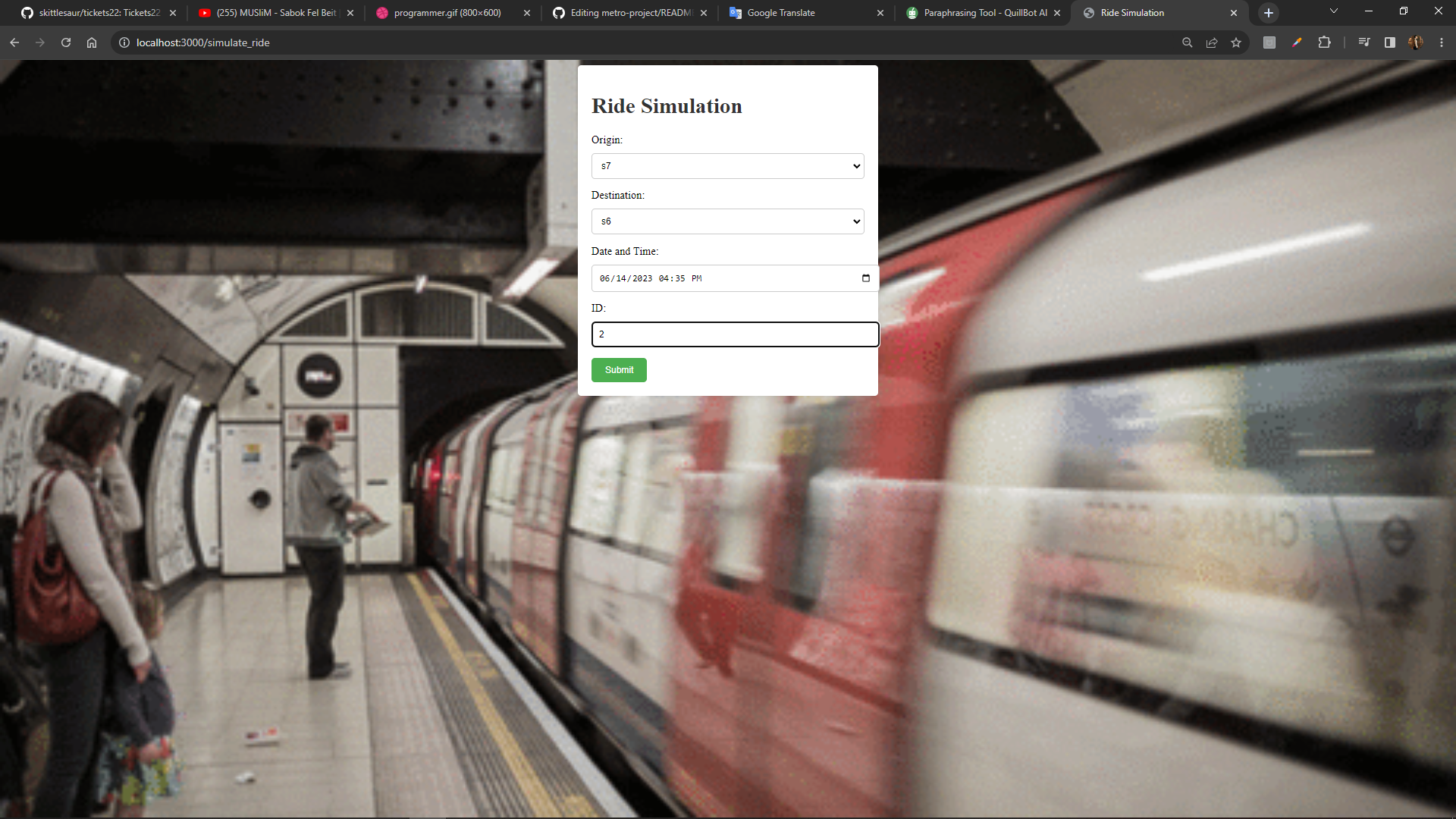
Task: Open the browser side panel icon
Action: [x=1389, y=42]
